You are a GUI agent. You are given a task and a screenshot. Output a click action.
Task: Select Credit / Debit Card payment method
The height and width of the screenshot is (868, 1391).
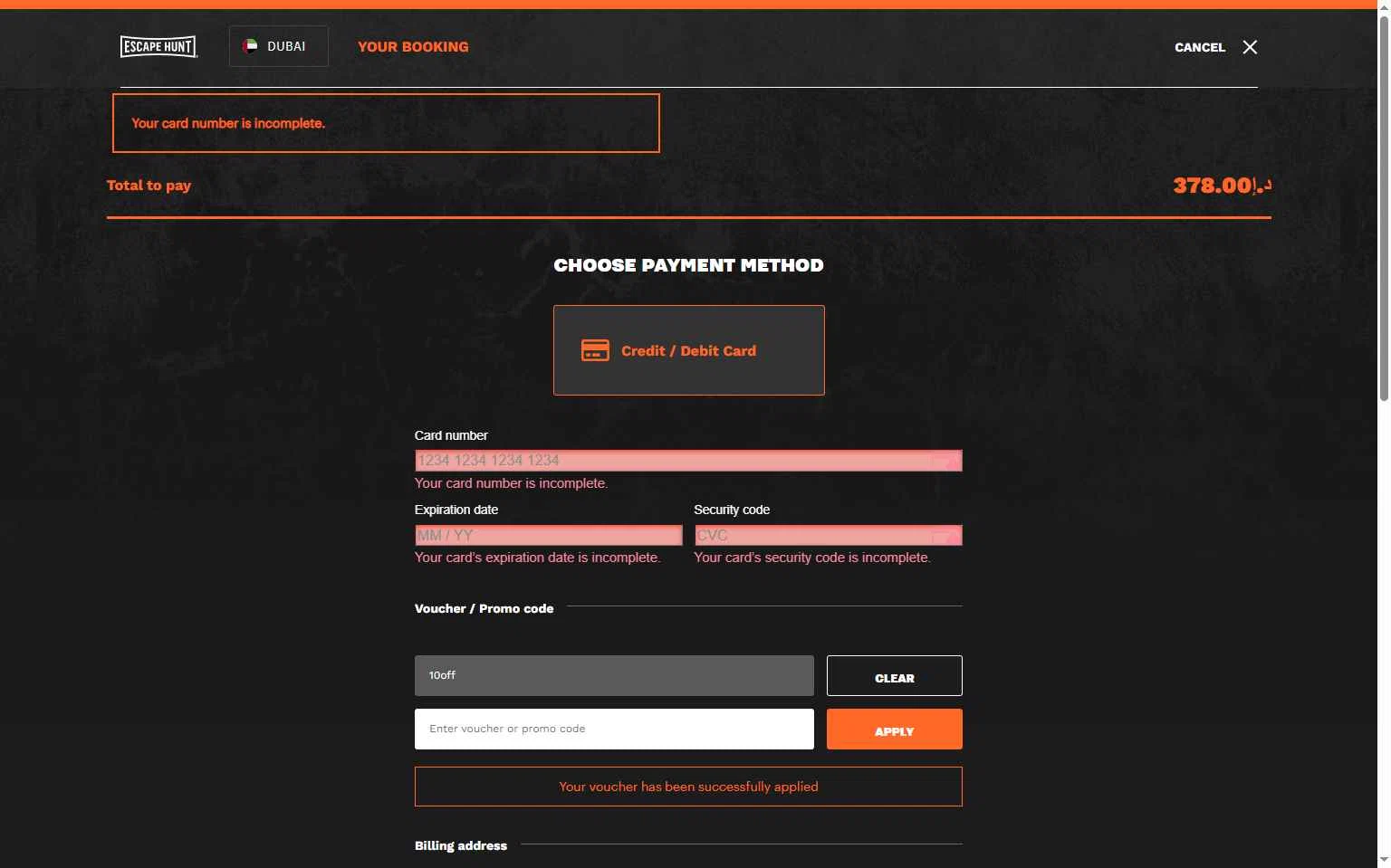pyautogui.click(x=689, y=350)
